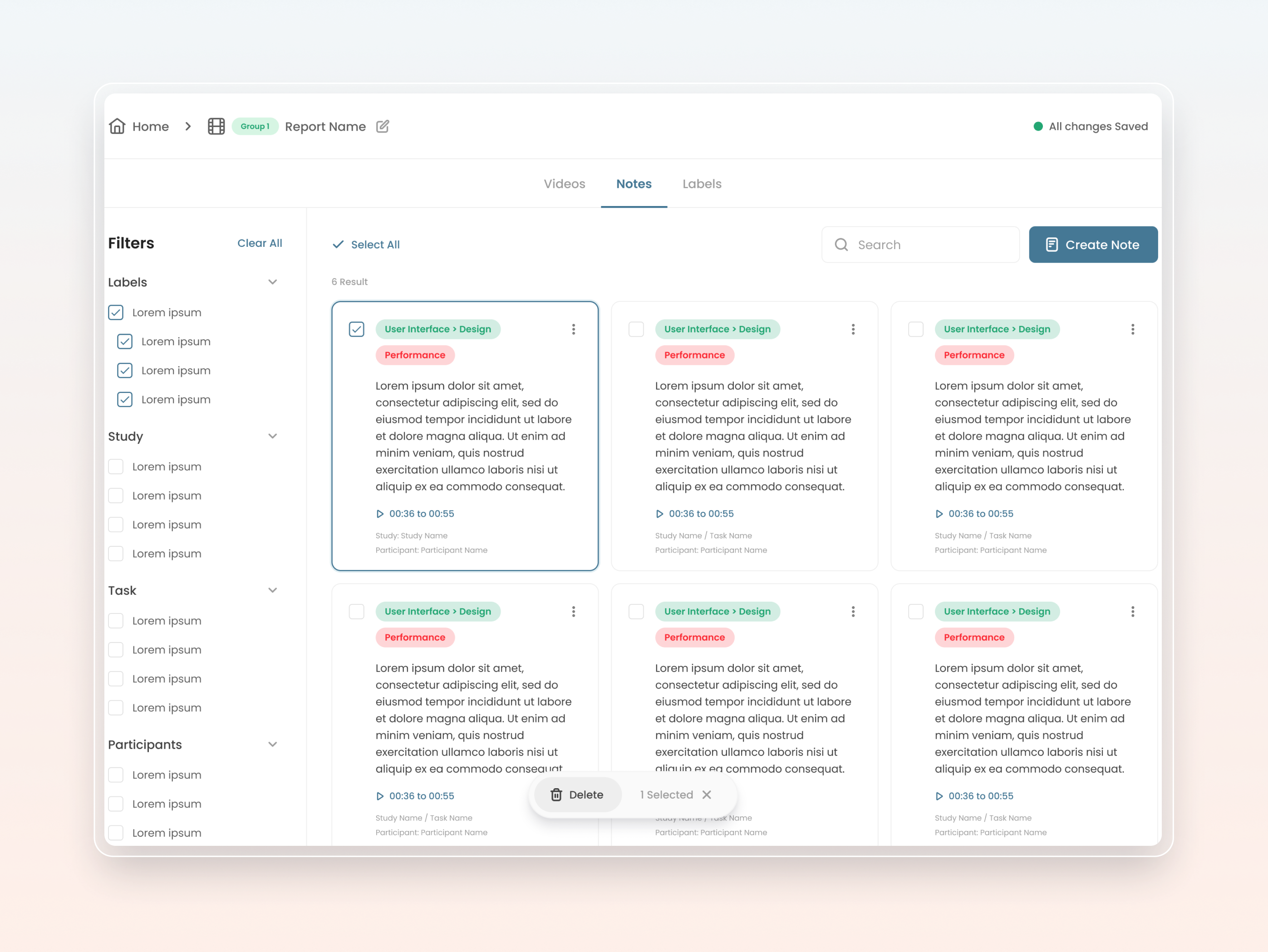The width and height of the screenshot is (1268, 952).
Task: Open more options on top-right note card
Action: click(x=1133, y=329)
